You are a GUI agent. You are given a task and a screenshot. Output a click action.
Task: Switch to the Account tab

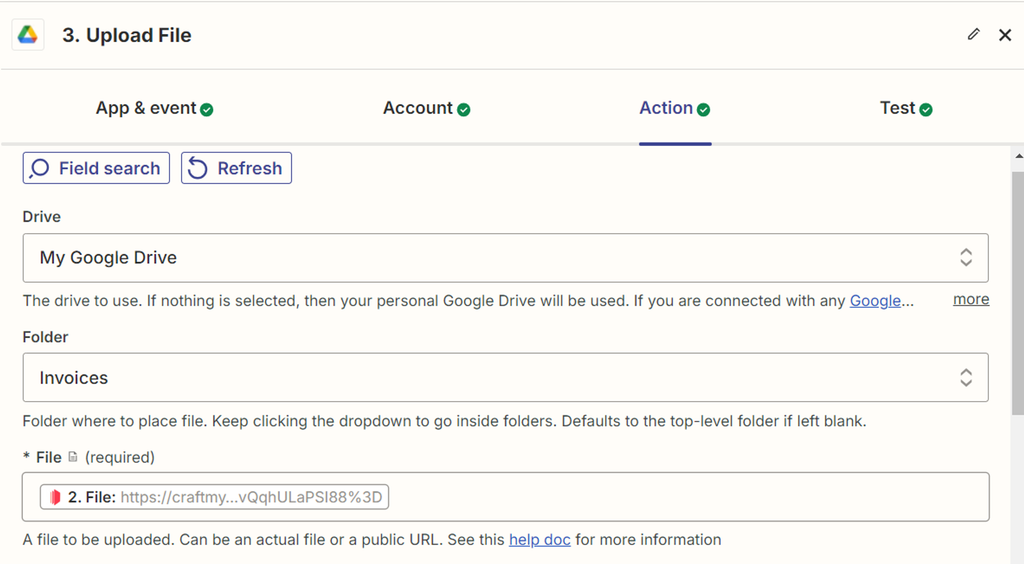point(426,108)
